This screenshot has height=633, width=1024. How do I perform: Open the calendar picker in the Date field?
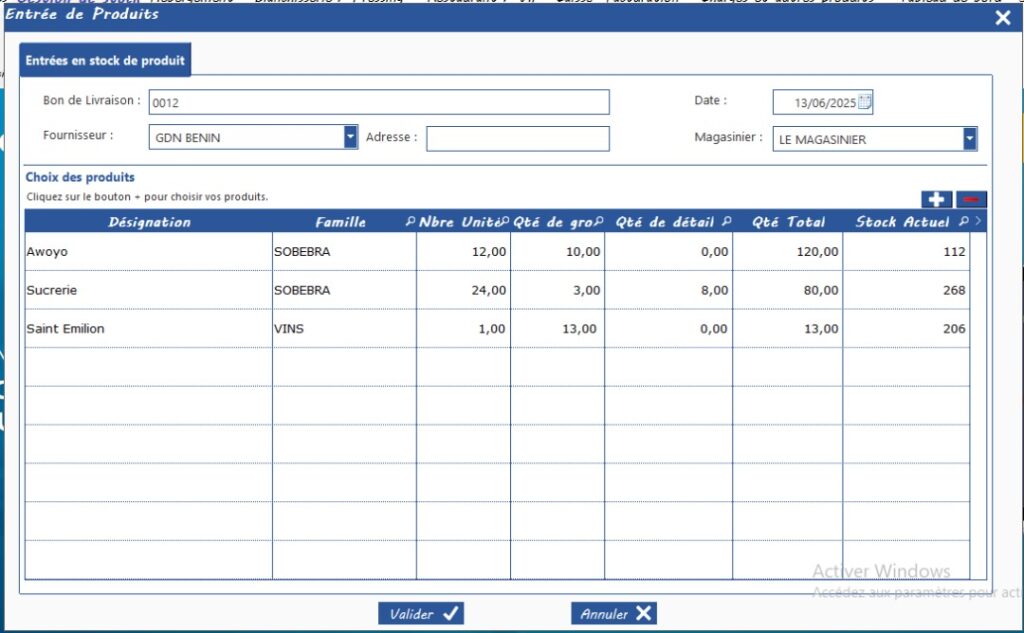click(x=865, y=102)
